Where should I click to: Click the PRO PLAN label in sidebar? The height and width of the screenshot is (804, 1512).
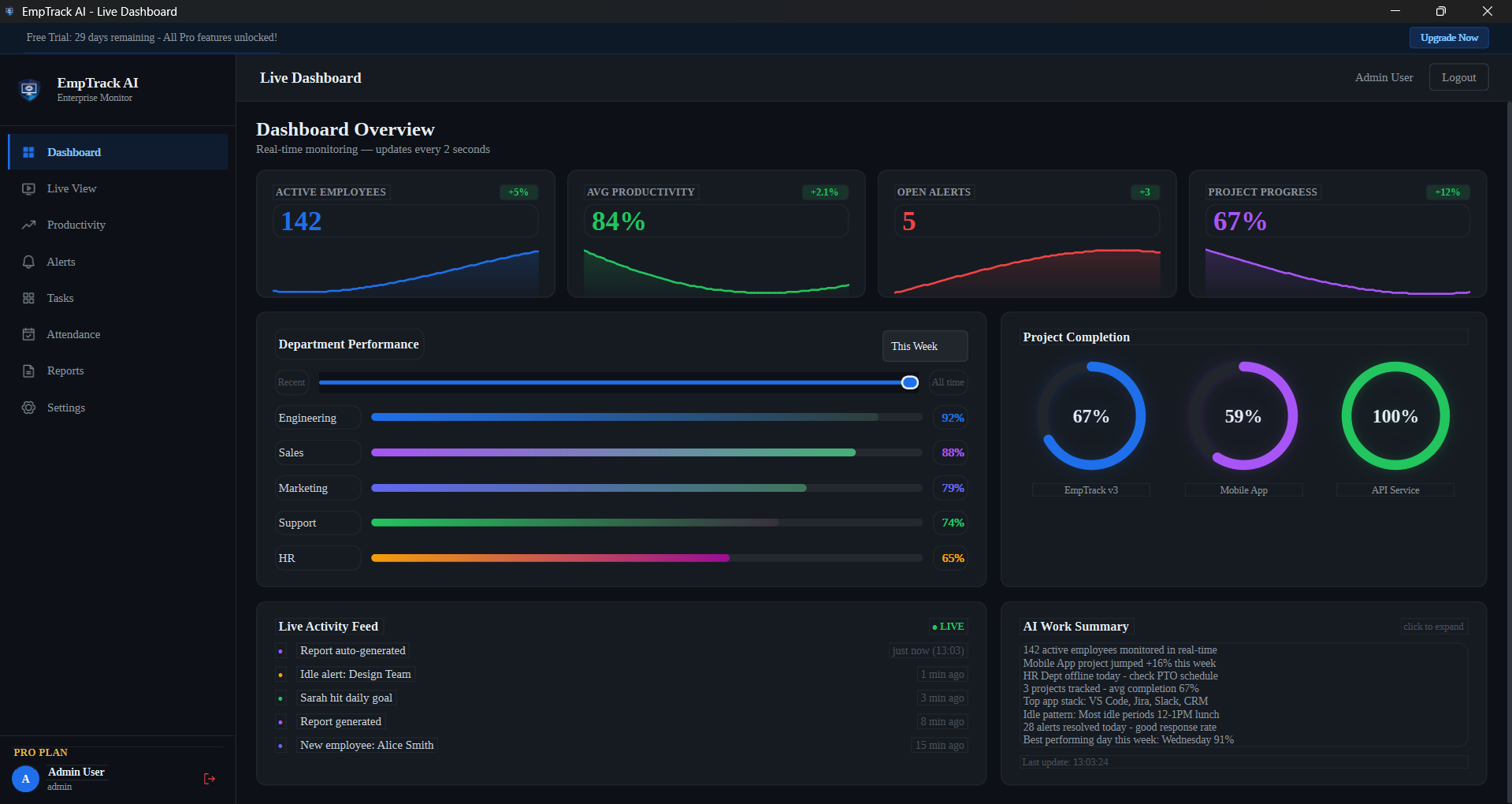41,752
